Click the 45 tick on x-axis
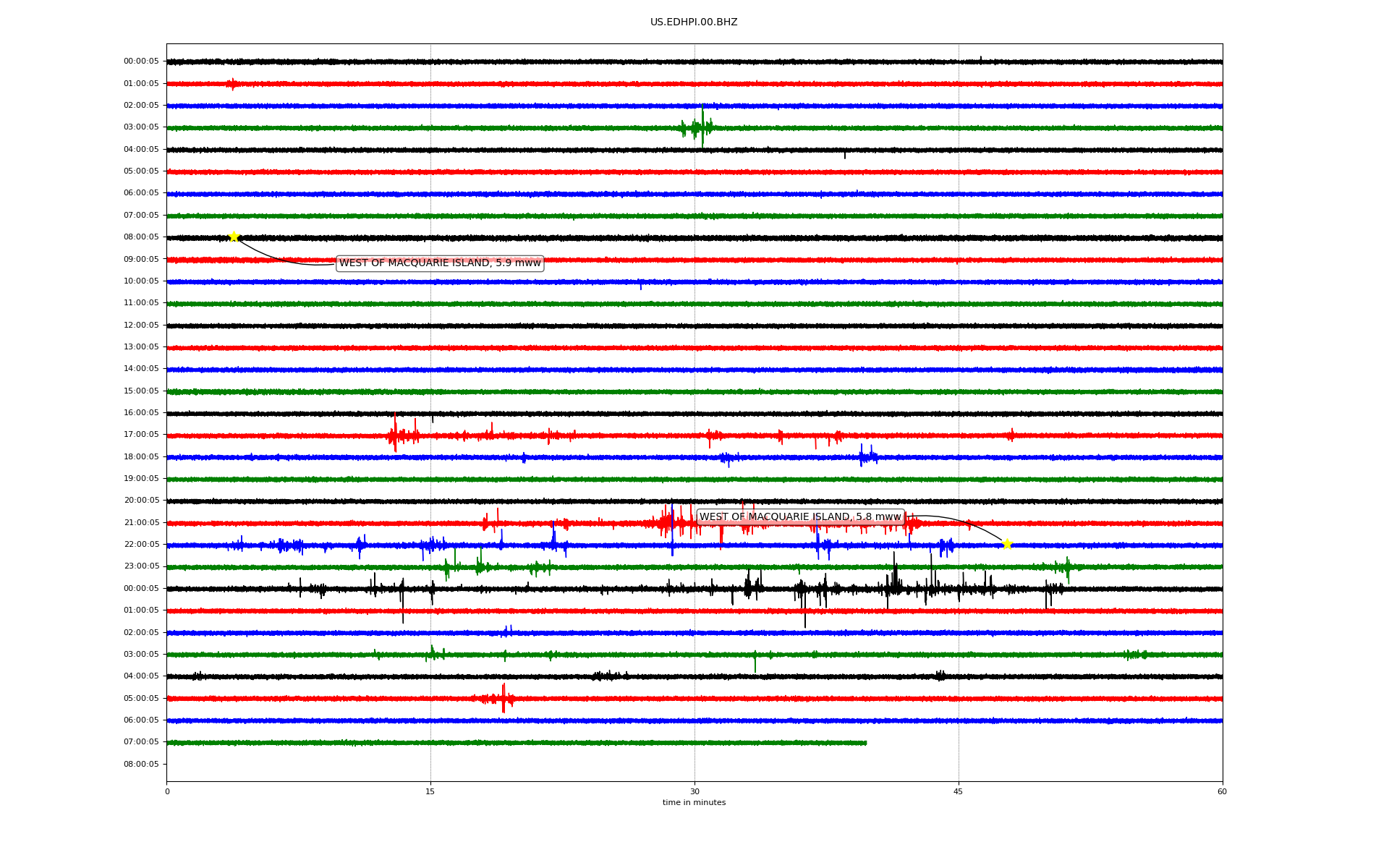1389x868 pixels. pyautogui.click(x=959, y=791)
